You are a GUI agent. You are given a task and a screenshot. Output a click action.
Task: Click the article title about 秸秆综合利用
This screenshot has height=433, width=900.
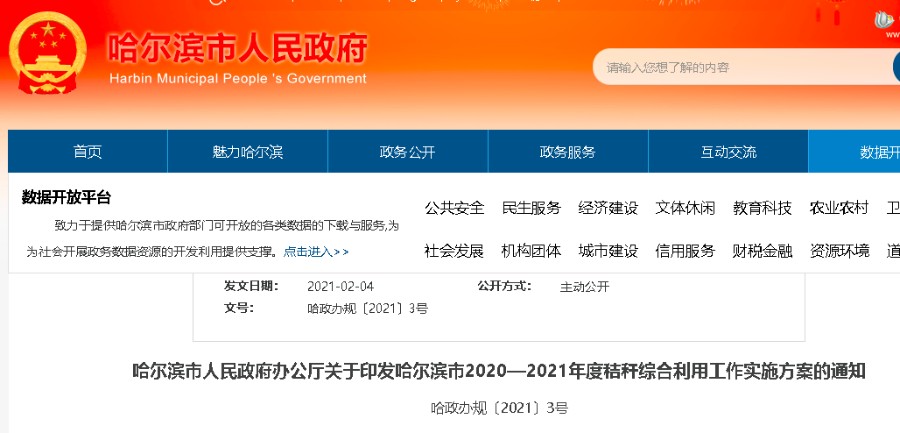pos(499,372)
